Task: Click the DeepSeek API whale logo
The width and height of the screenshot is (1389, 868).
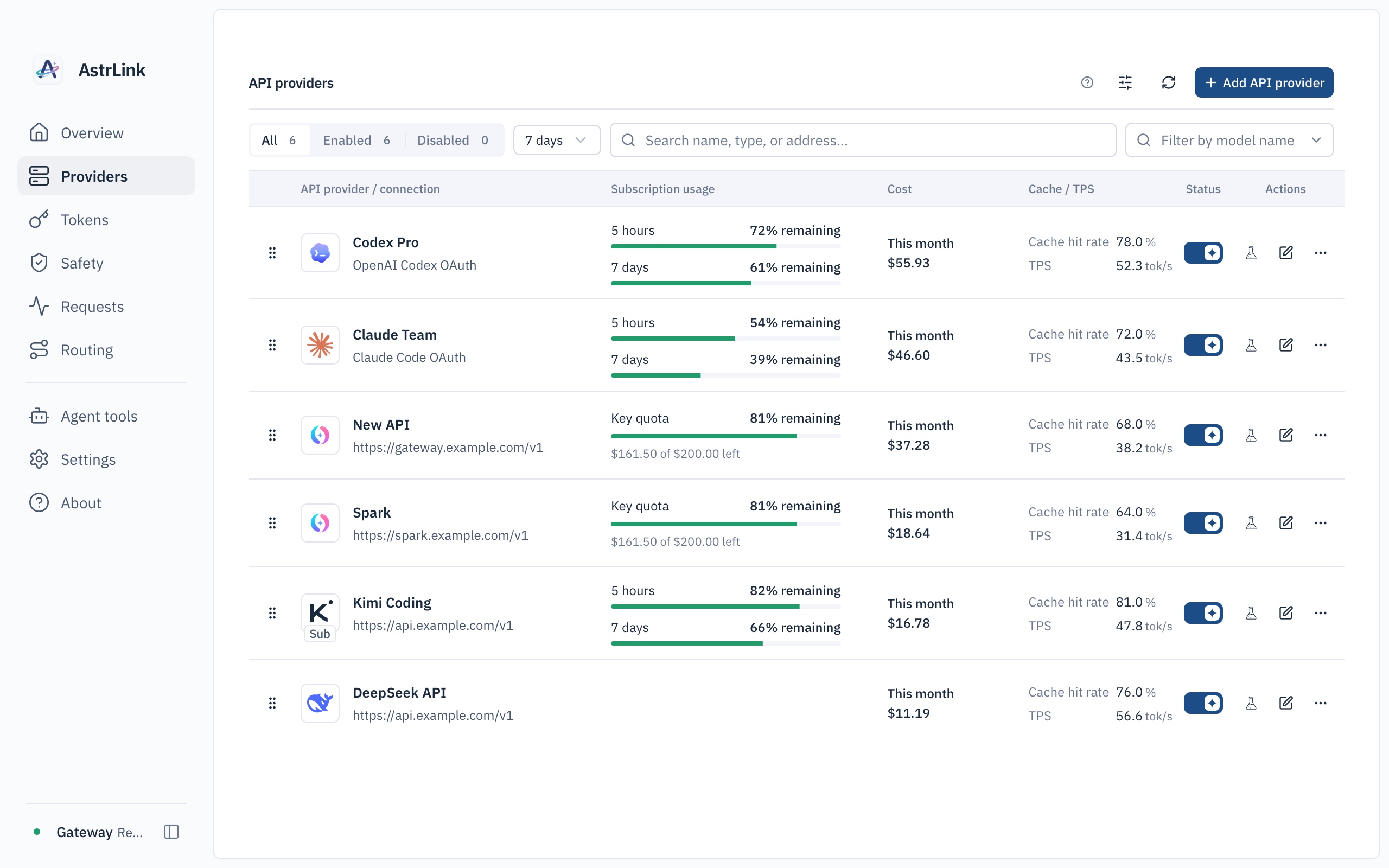Action: 320,703
